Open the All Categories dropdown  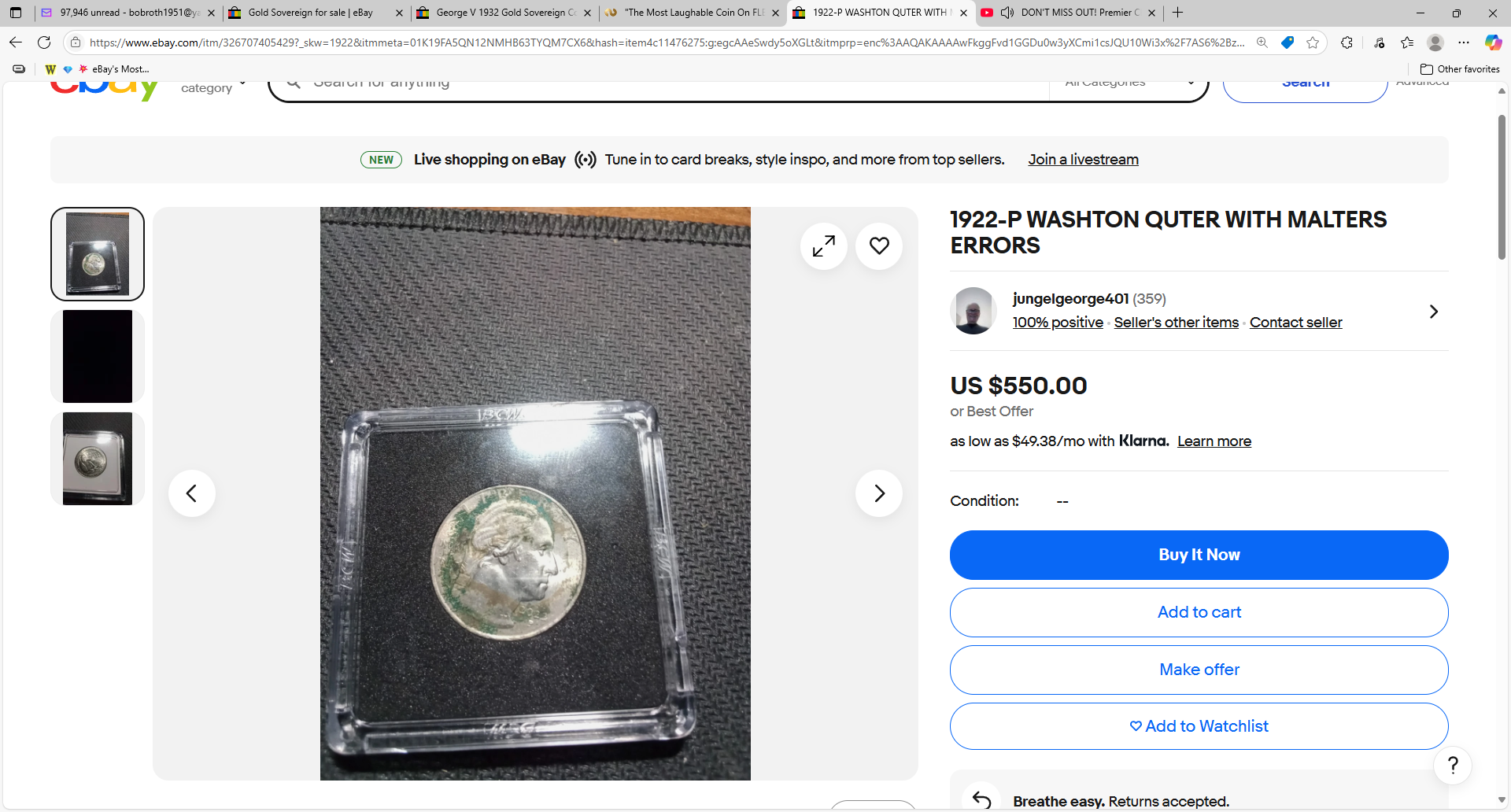1129,82
